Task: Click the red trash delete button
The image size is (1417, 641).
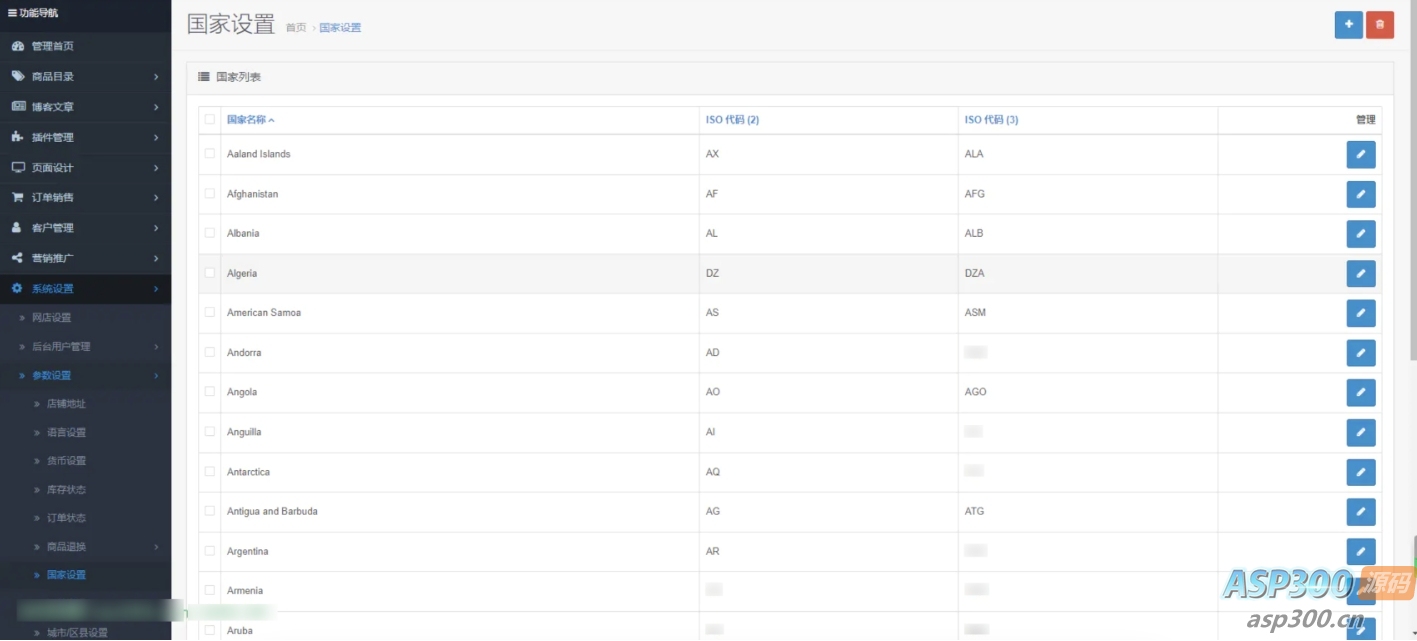Action: point(1380,25)
